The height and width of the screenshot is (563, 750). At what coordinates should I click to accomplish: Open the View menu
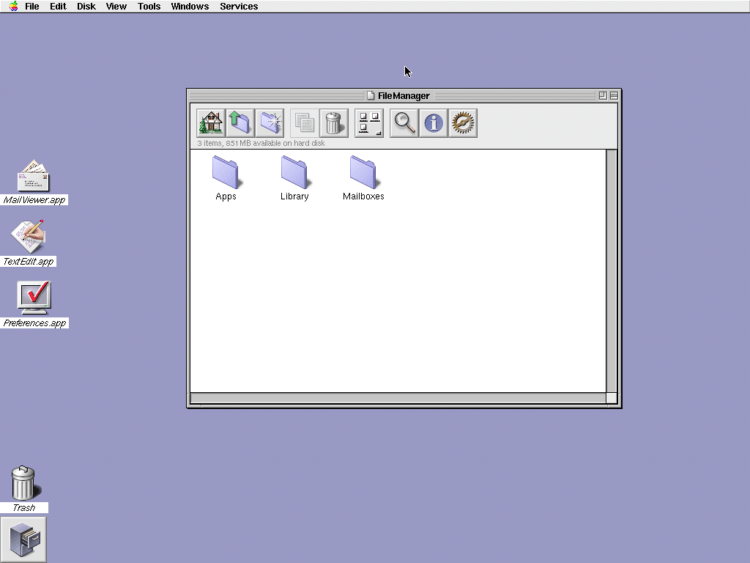(116, 6)
